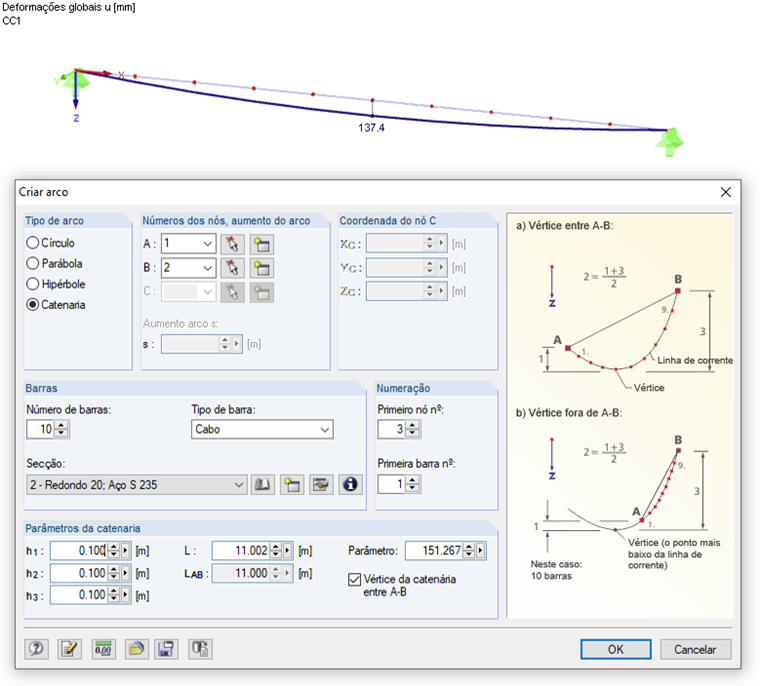The height and width of the screenshot is (686, 760).
Task: Click Parâmetro spinner arrows
Action: (x=468, y=550)
